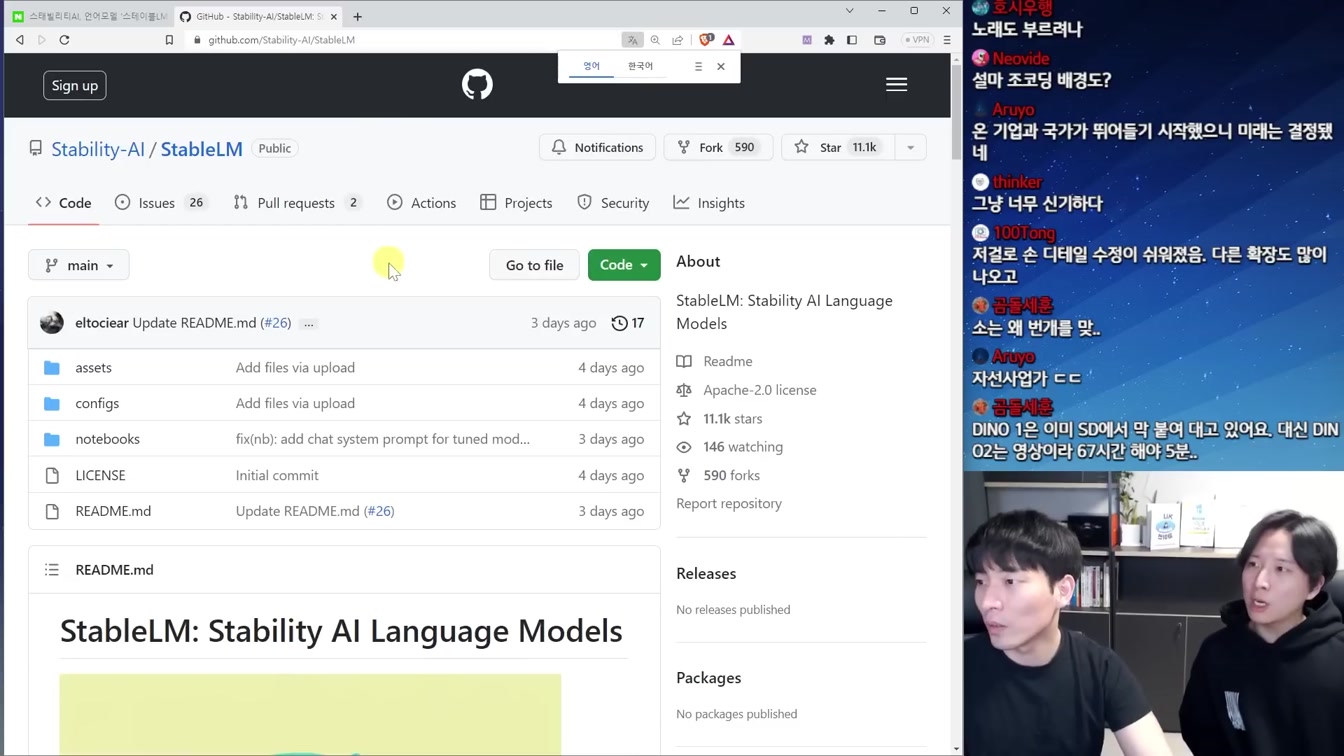Screen dimensions: 1344x756
Task: Click the Readme link in About
Action: (x=728, y=361)
